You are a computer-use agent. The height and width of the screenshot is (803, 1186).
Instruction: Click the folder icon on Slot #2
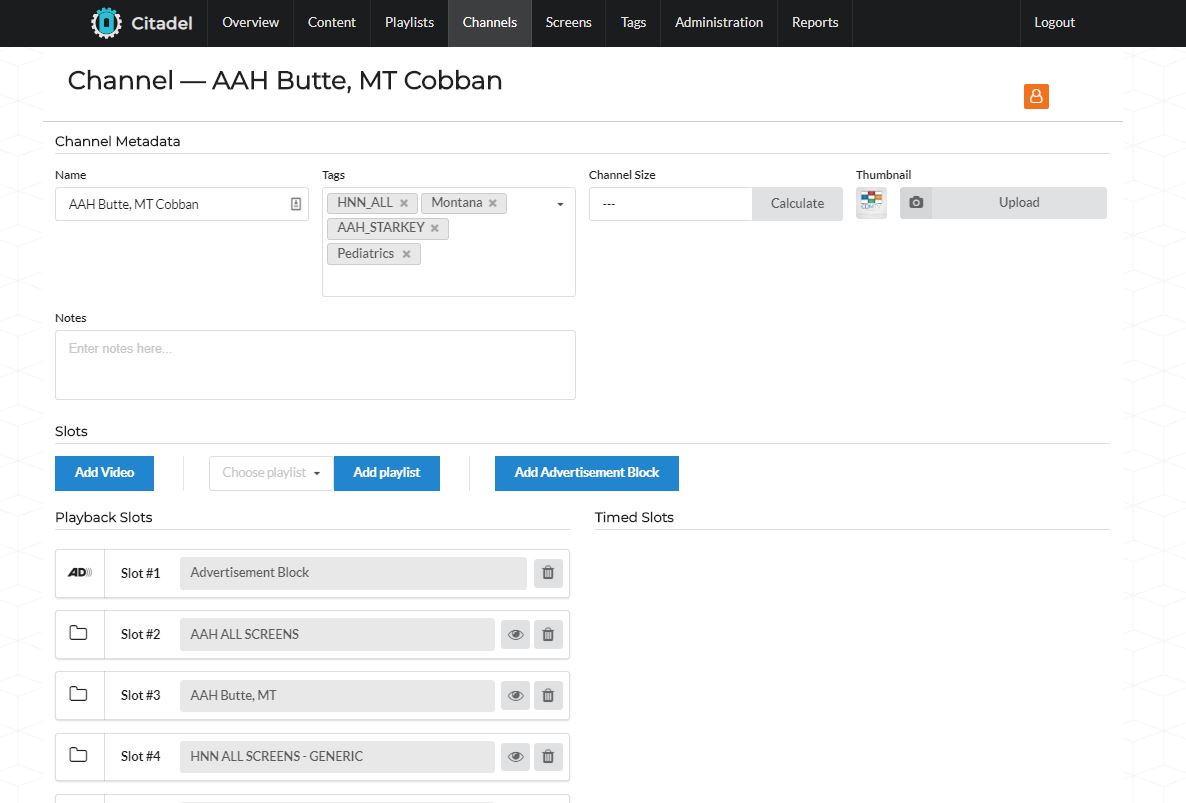(79, 634)
